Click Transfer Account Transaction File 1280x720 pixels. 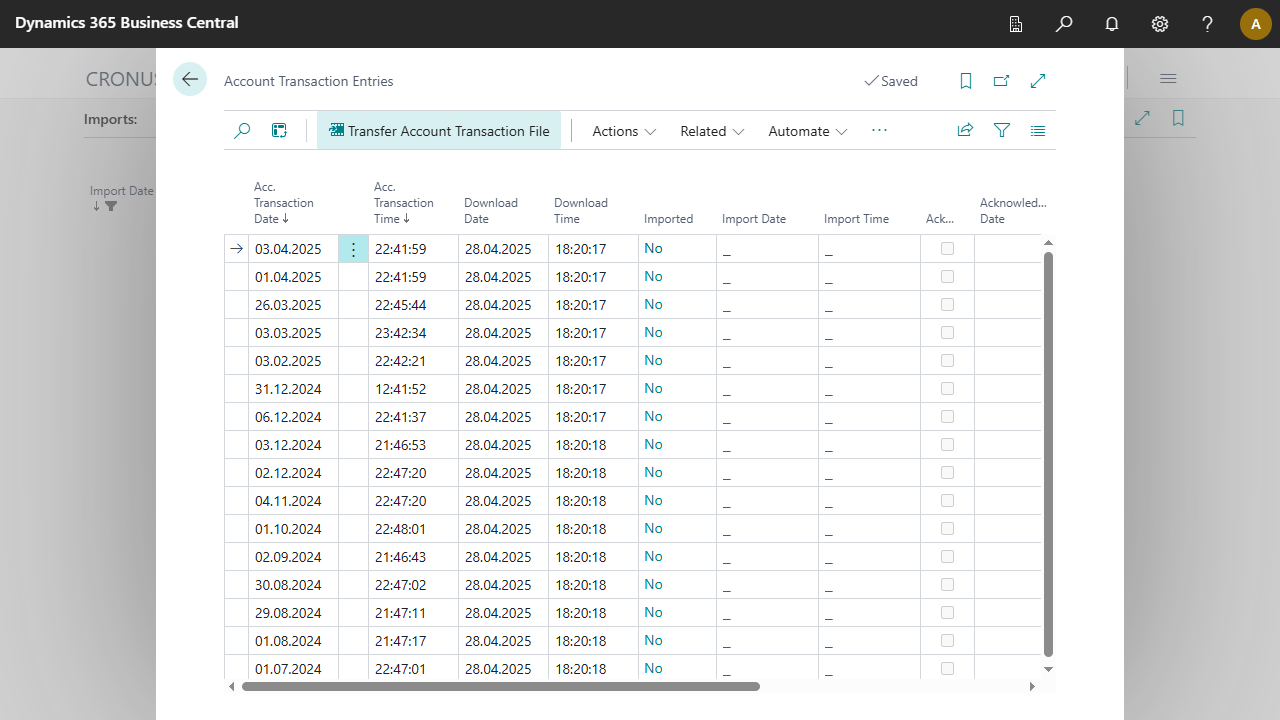tap(439, 131)
